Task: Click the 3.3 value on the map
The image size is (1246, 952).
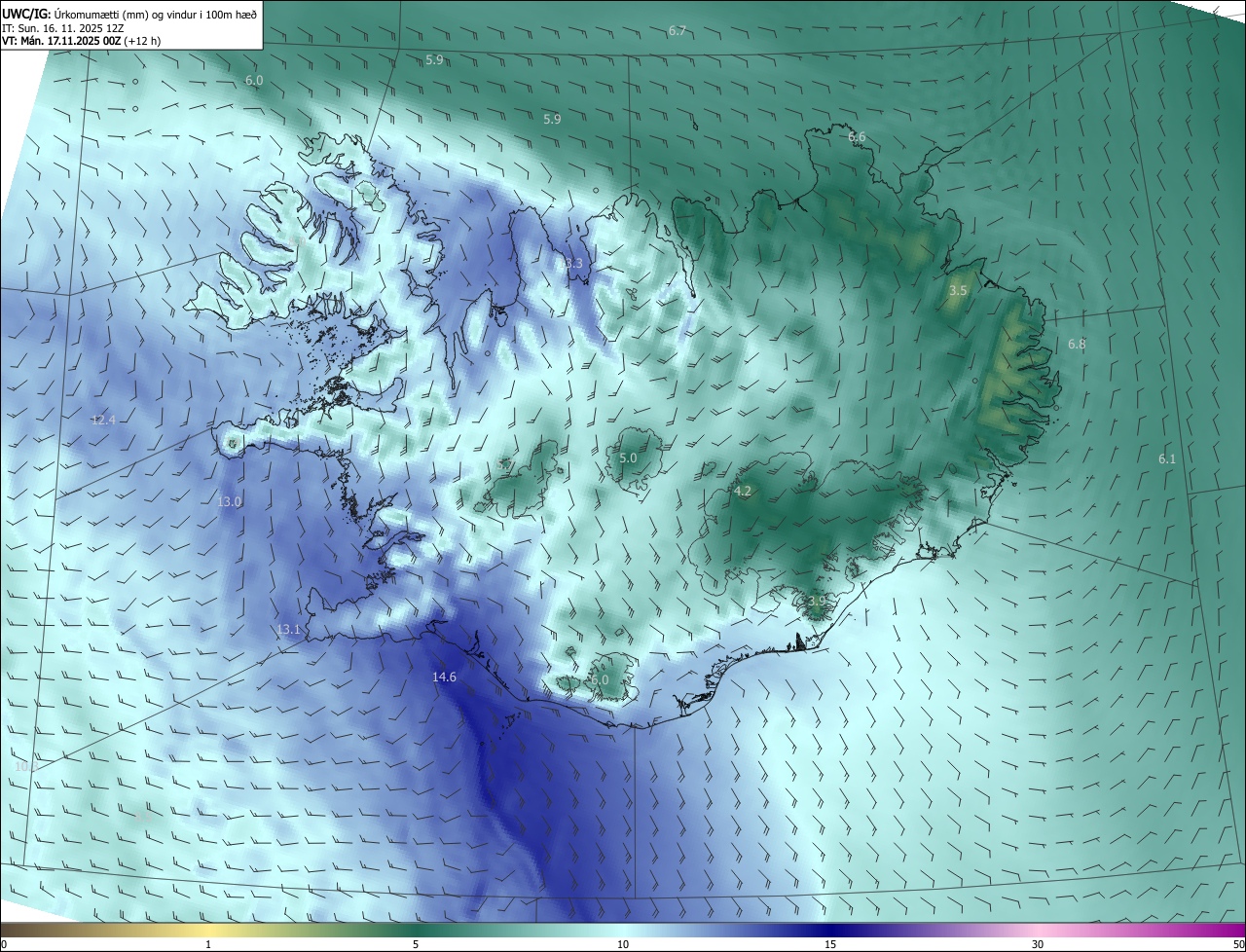Action: [573, 264]
